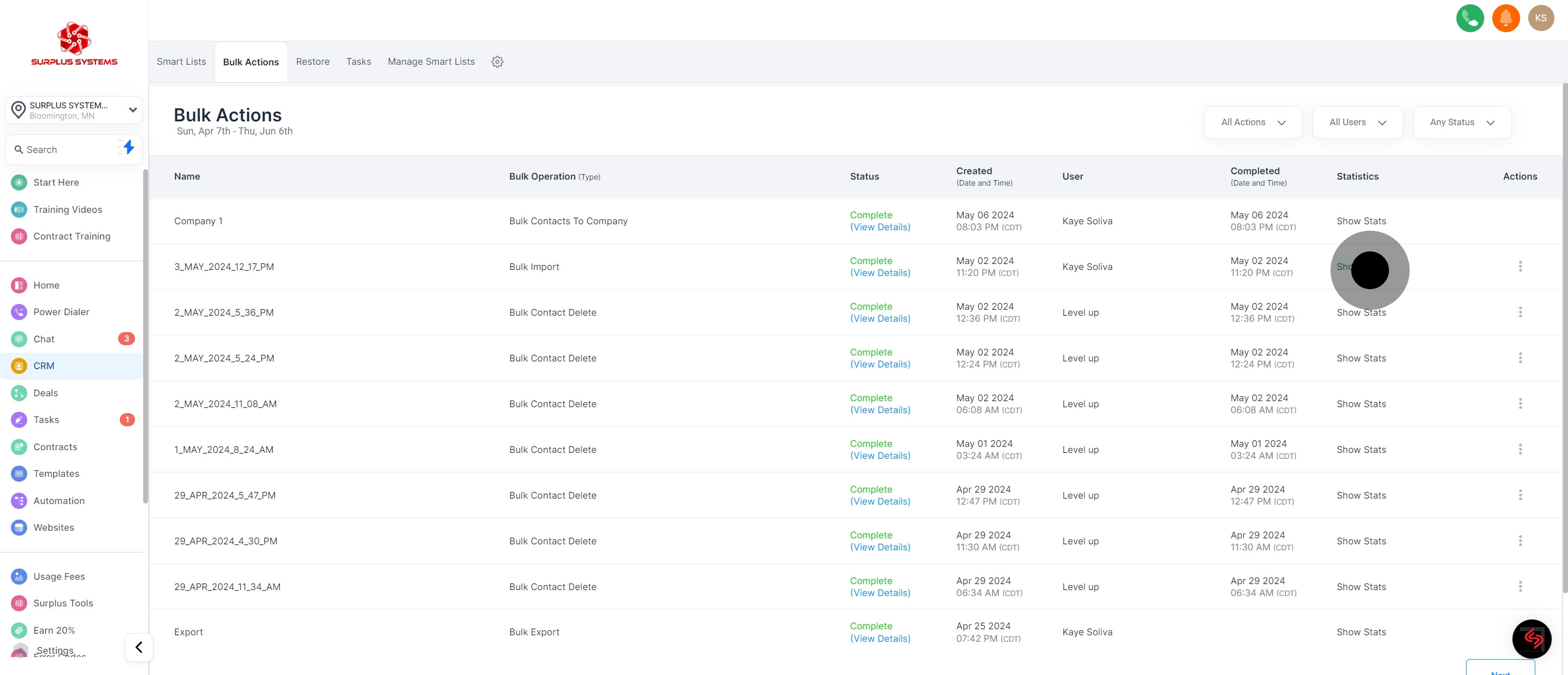Open the notification bell
1568x675 pixels.
tap(1506, 17)
